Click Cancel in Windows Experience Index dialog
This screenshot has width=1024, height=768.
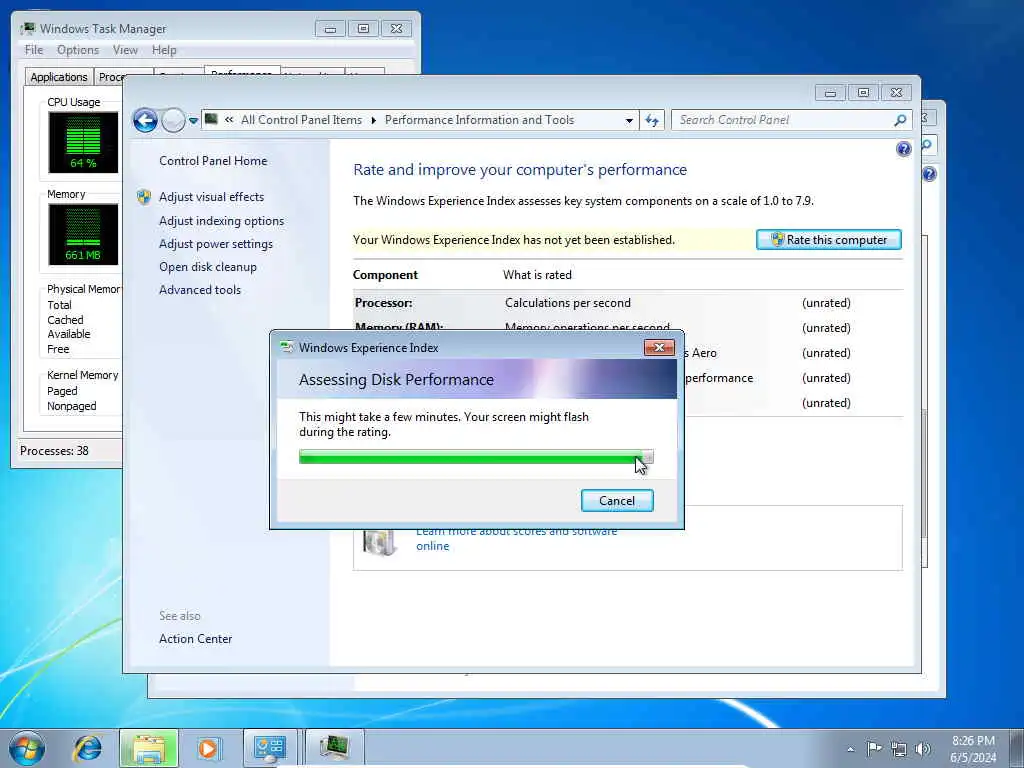click(616, 501)
